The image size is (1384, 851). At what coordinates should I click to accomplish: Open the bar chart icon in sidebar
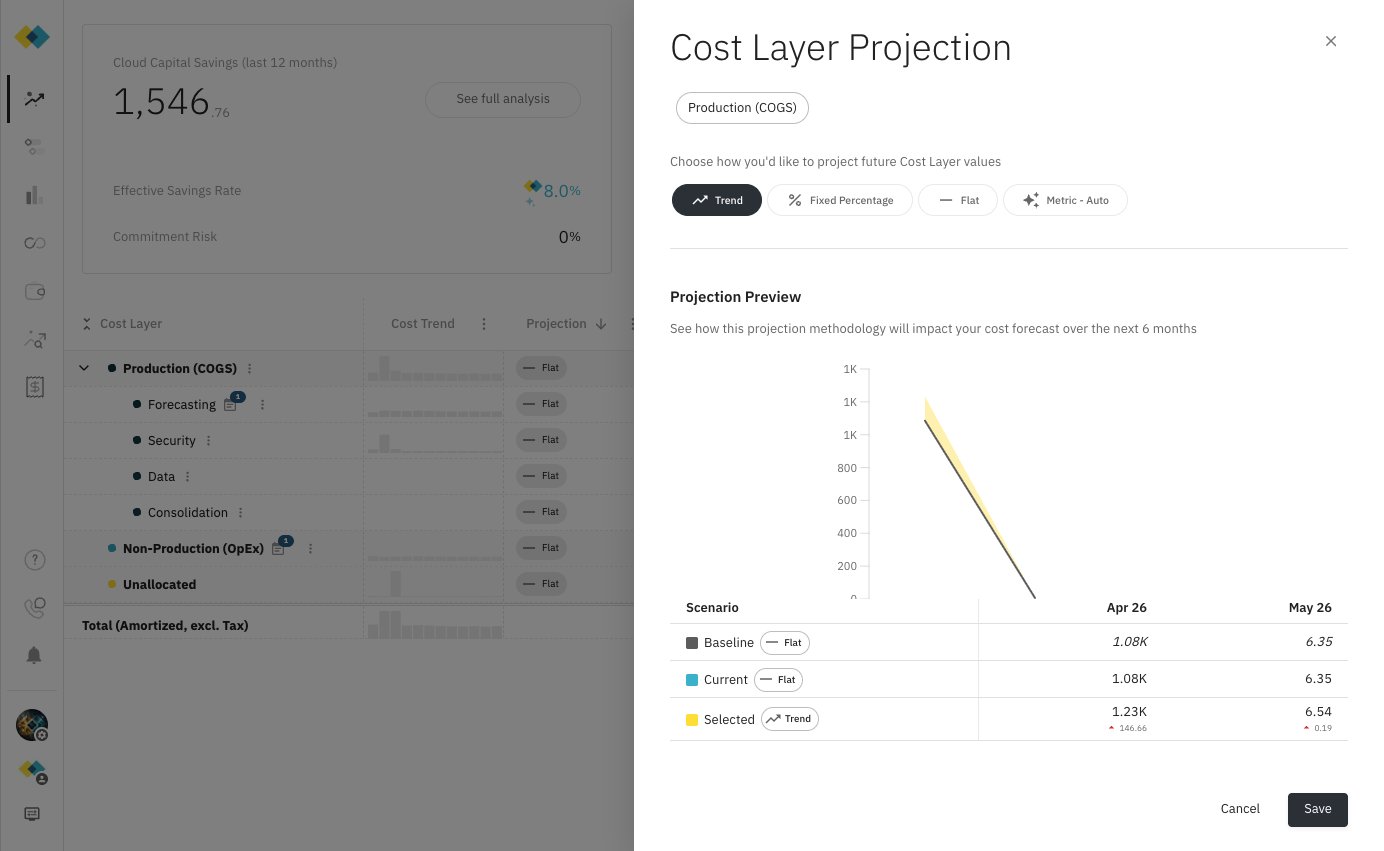35,195
